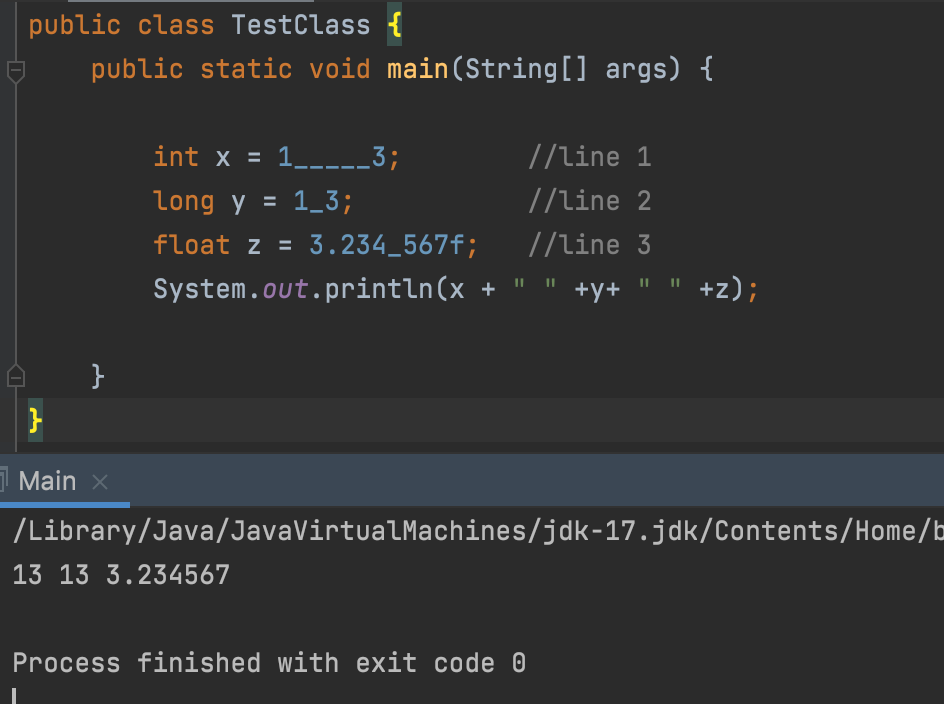Image resolution: width=944 pixels, height=704 pixels.
Task: Click the run tab icon beside Main label
Action: click(x=7, y=480)
